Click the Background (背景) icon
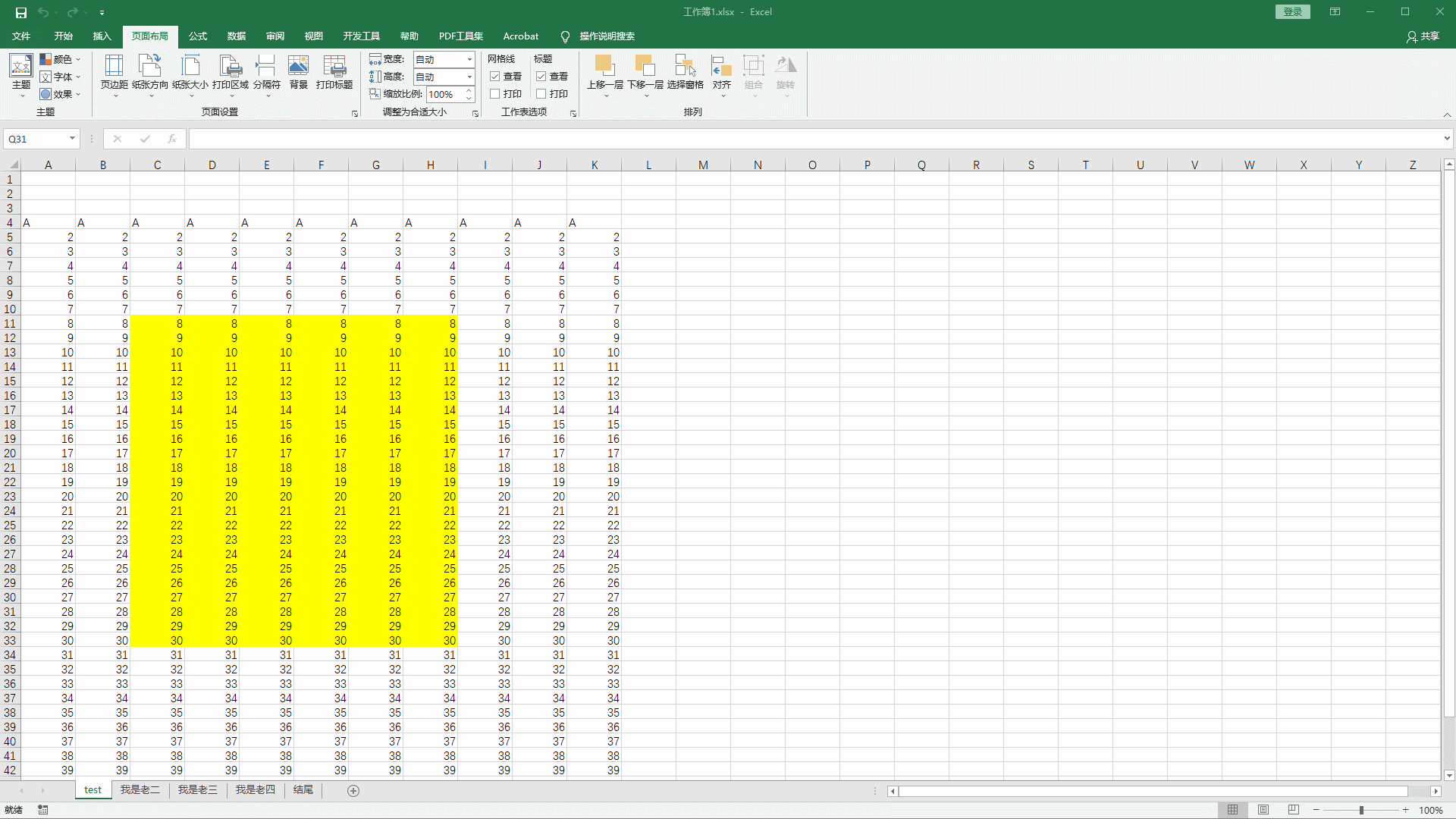This screenshot has width=1456, height=819. 299,73
